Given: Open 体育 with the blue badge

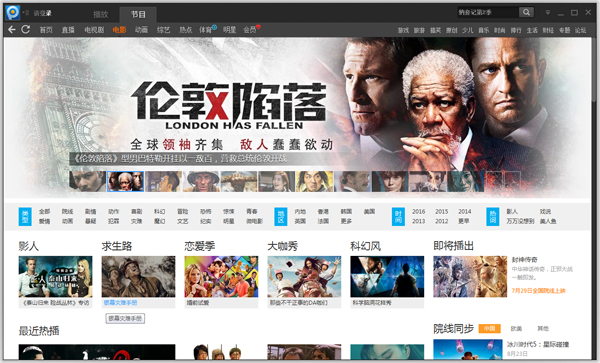Looking at the screenshot, I should point(207,29).
